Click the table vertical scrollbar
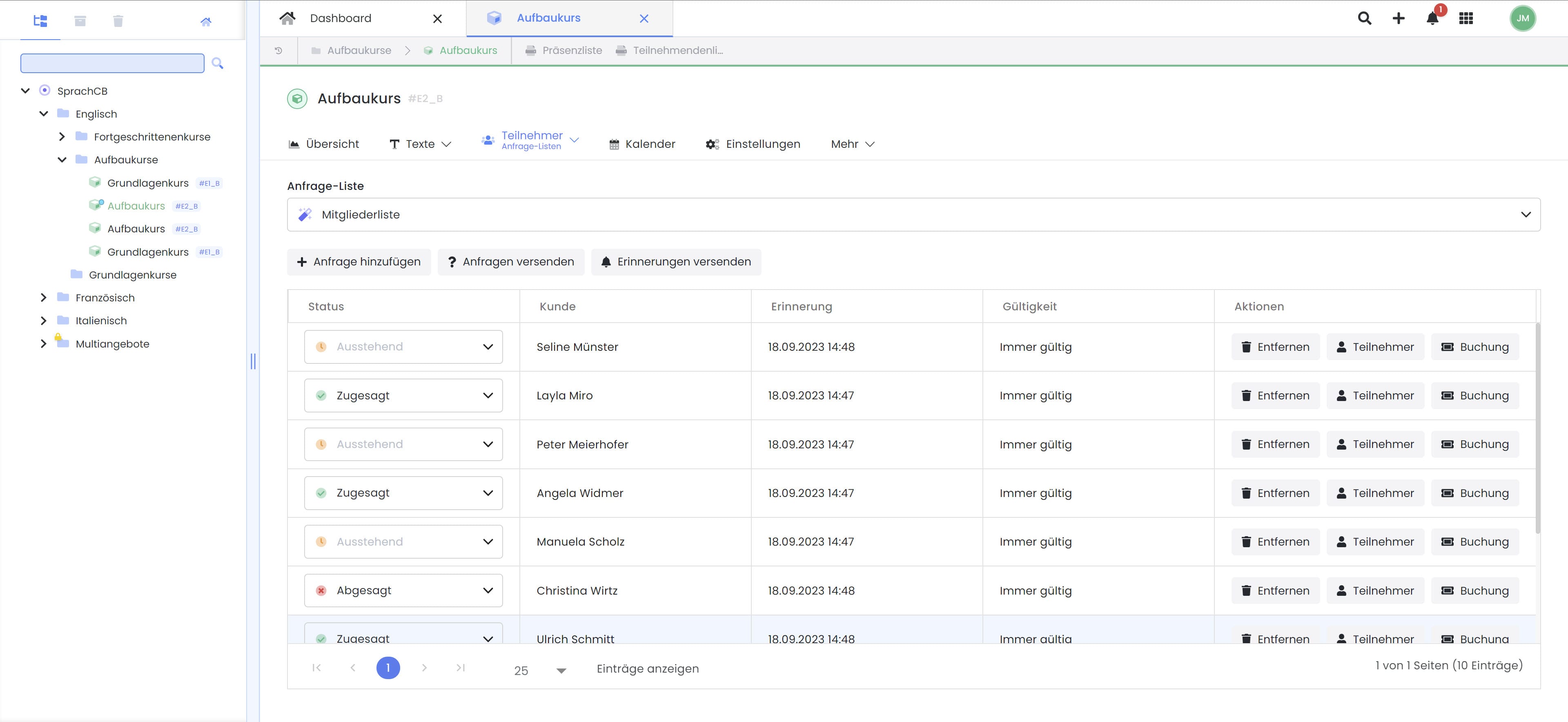Image resolution: width=1568 pixels, height=722 pixels. tap(1537, 428)
